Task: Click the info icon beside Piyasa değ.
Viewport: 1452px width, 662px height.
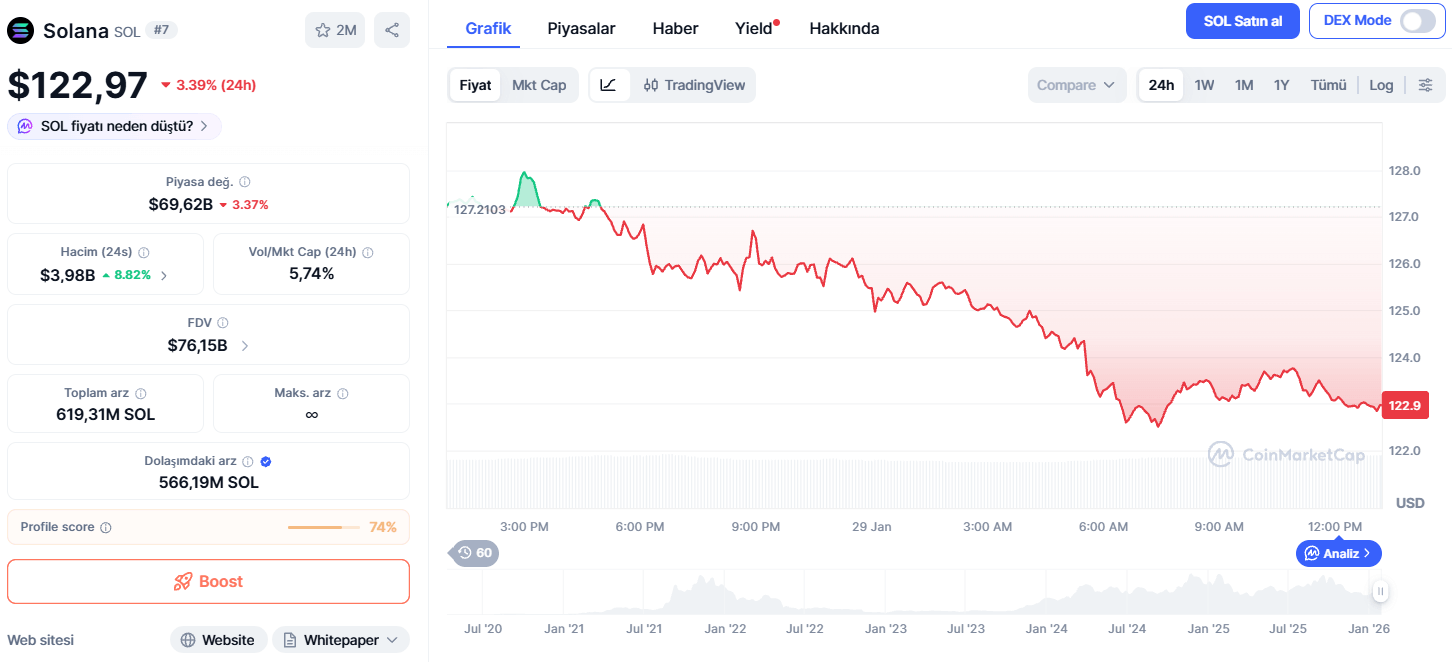Action: pyautogui.click(x=245, y=182)
